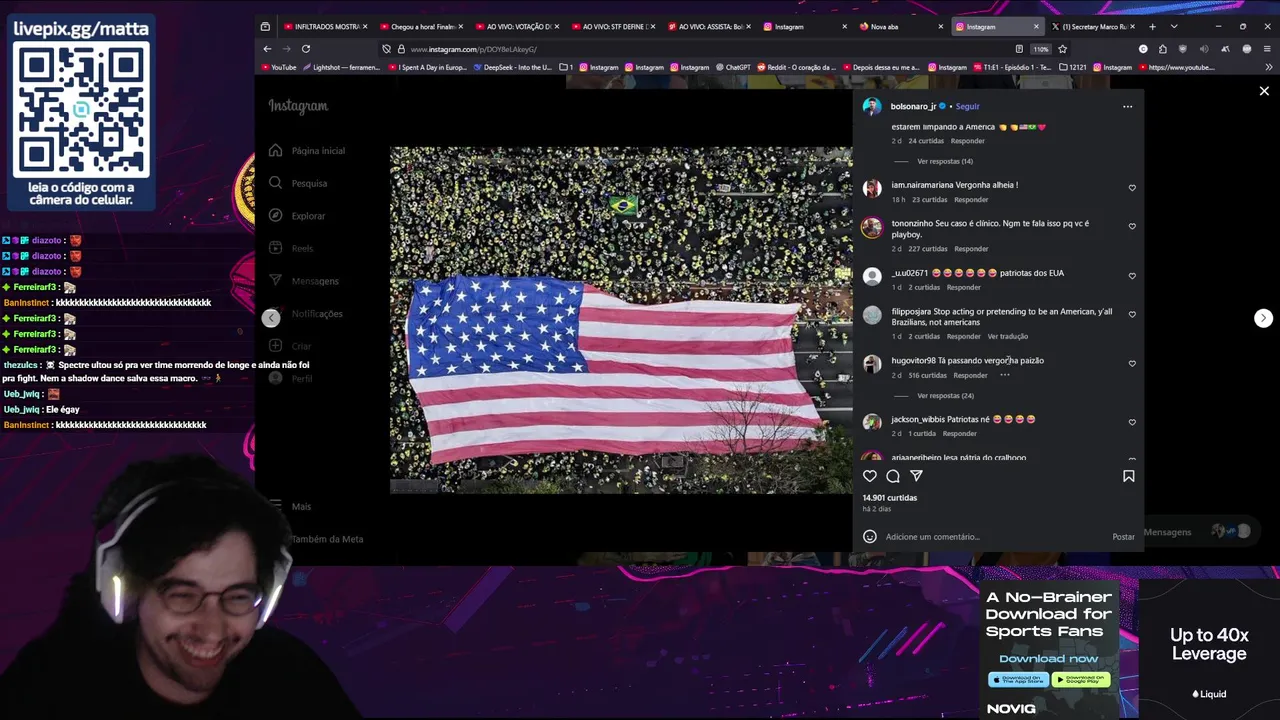Click Postar to submit comment
The height and width of the screenshot is (720, 1280).
(1123, 537)
